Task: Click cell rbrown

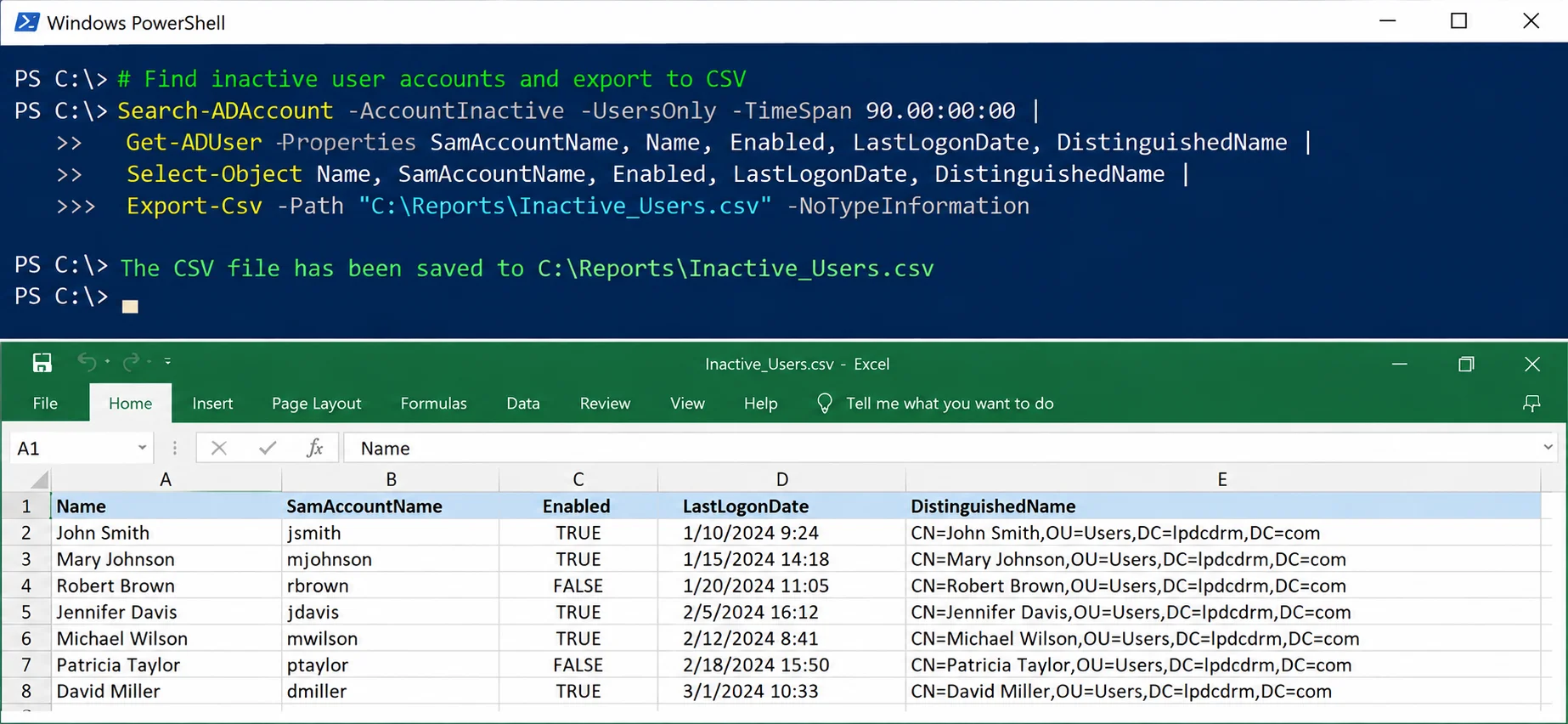Action: point(391,585)
